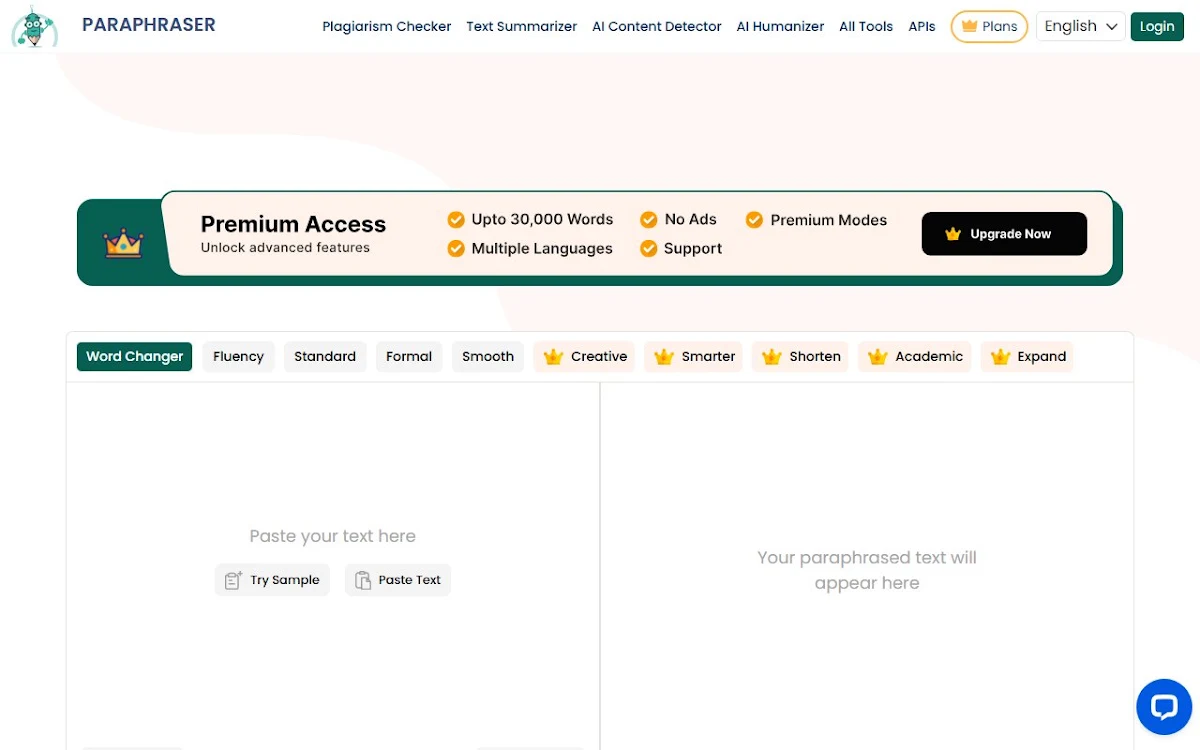Image resolution: width=1200 pixels, height=750 pixels.
Task: Open the APIs page
Action: point(922,27)
